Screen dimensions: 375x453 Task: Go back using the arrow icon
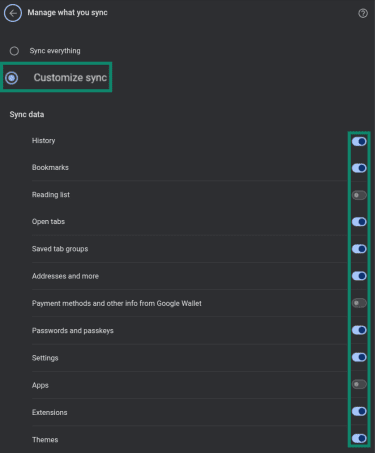coord(13,13)
